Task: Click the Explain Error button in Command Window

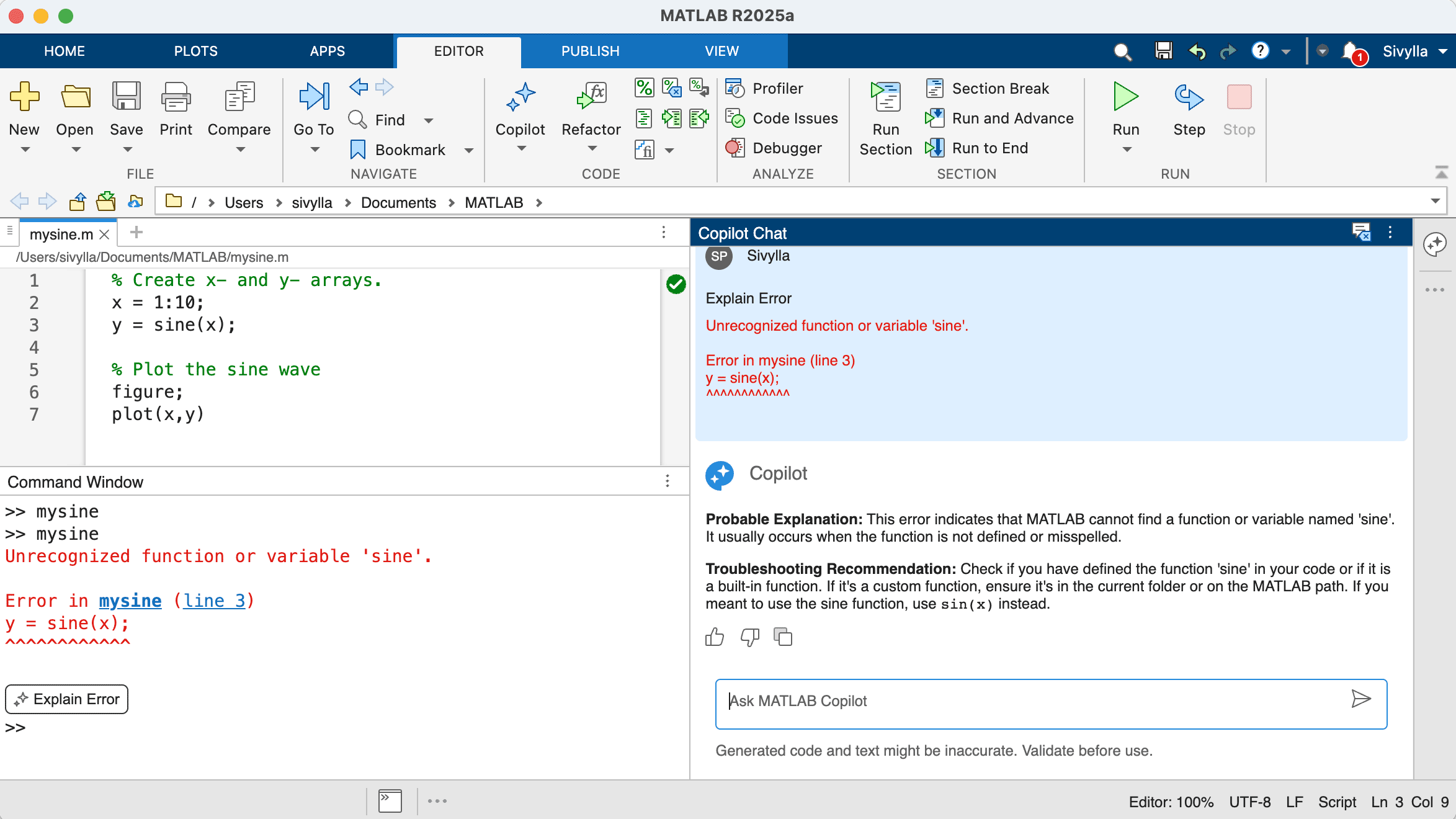Action: coord(66,699)
